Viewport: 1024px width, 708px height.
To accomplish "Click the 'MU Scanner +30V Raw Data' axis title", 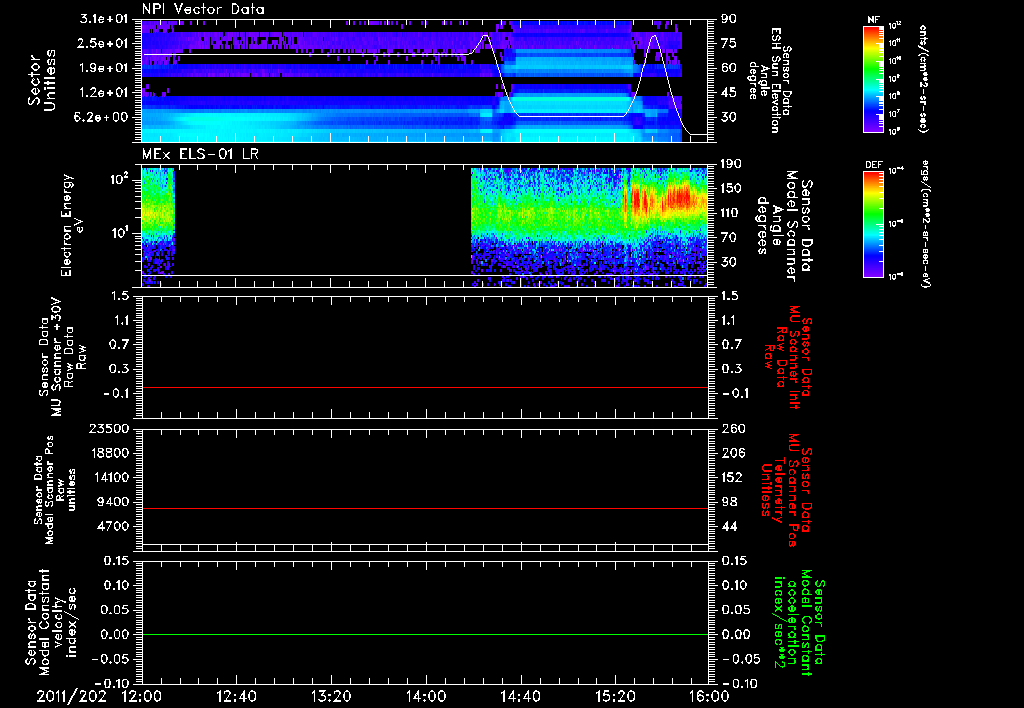I will coord(63,357).
